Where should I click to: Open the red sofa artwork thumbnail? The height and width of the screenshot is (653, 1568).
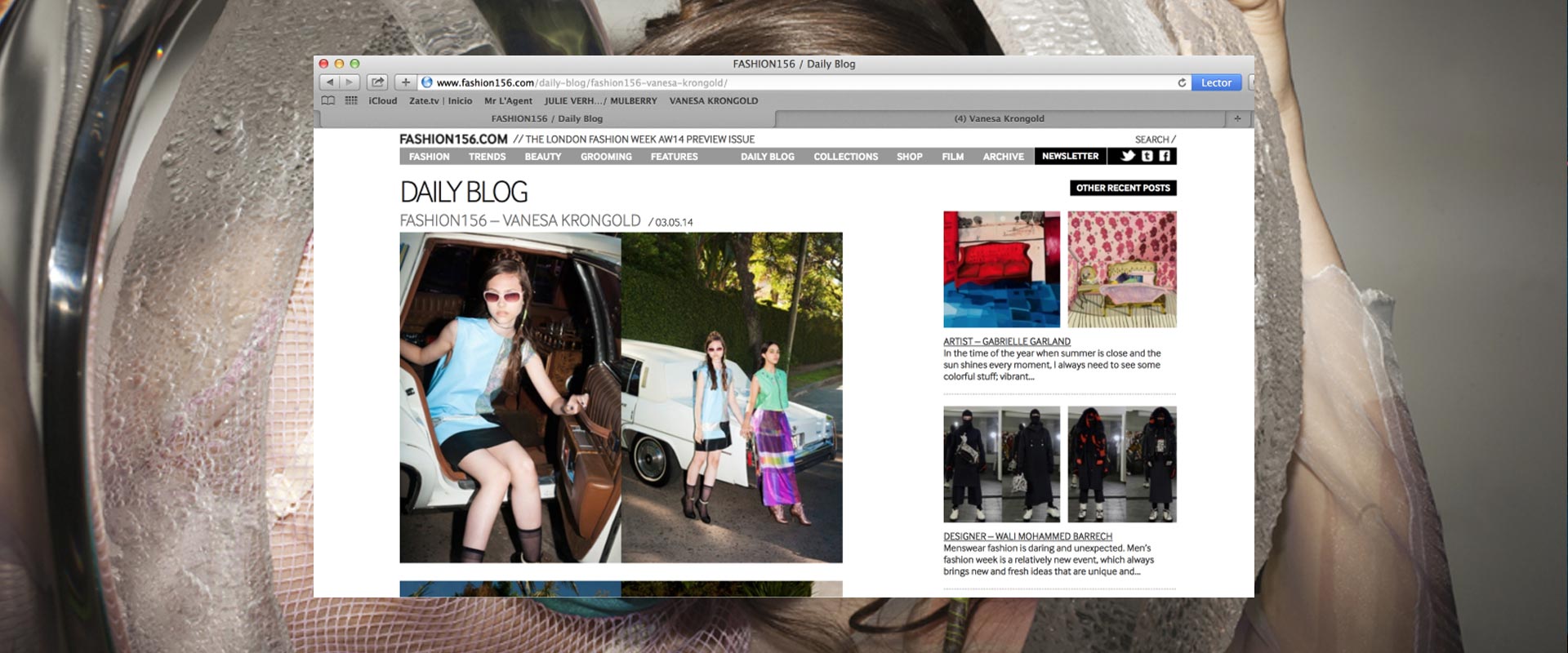pos(1002,269)
